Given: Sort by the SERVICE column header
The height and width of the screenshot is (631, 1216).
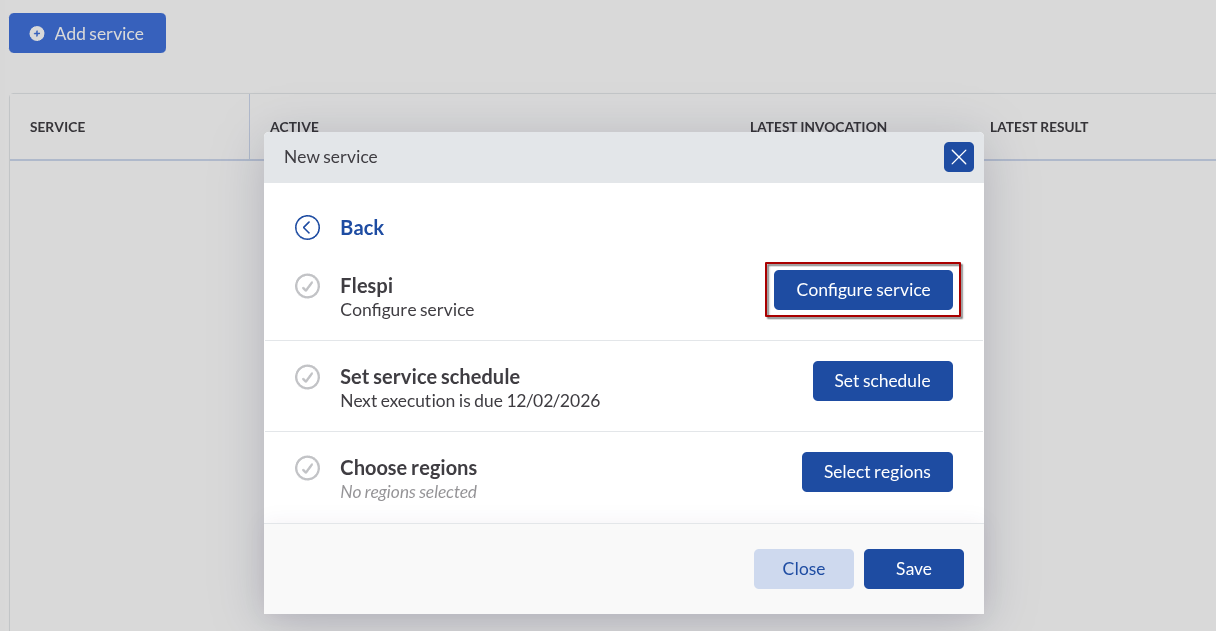Looking at the screenshot, I should click(x=57, y=127).
